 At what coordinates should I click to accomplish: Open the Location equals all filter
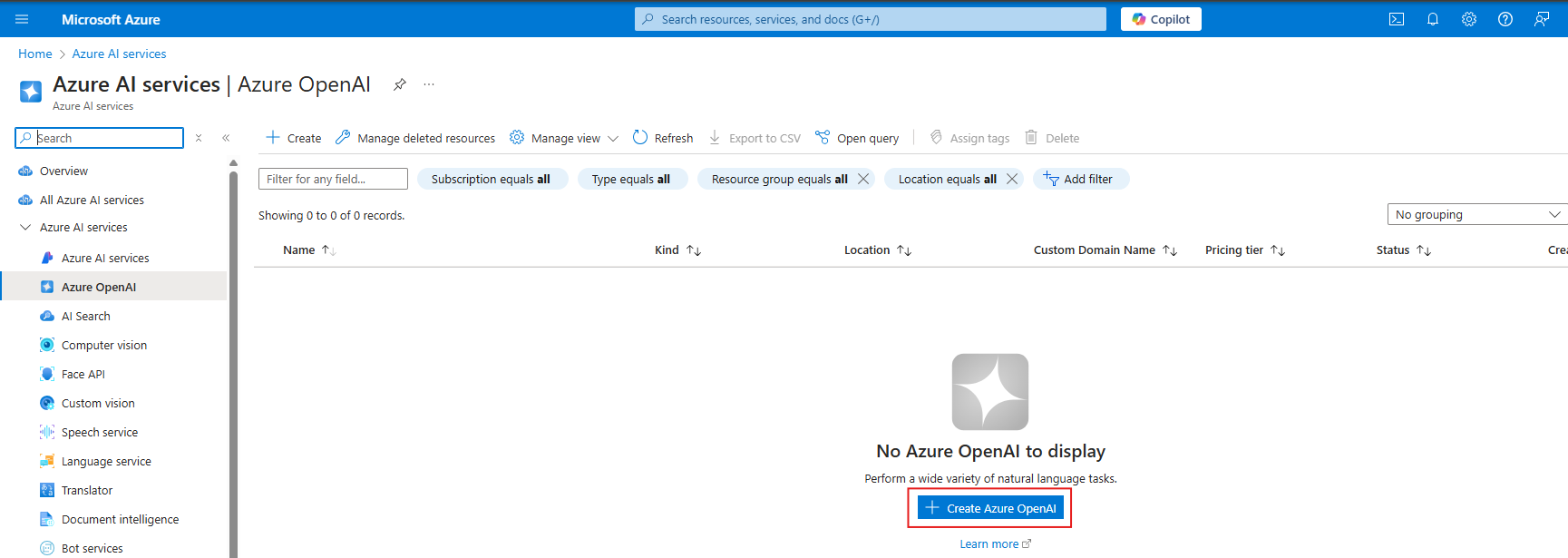click(947, 179)
